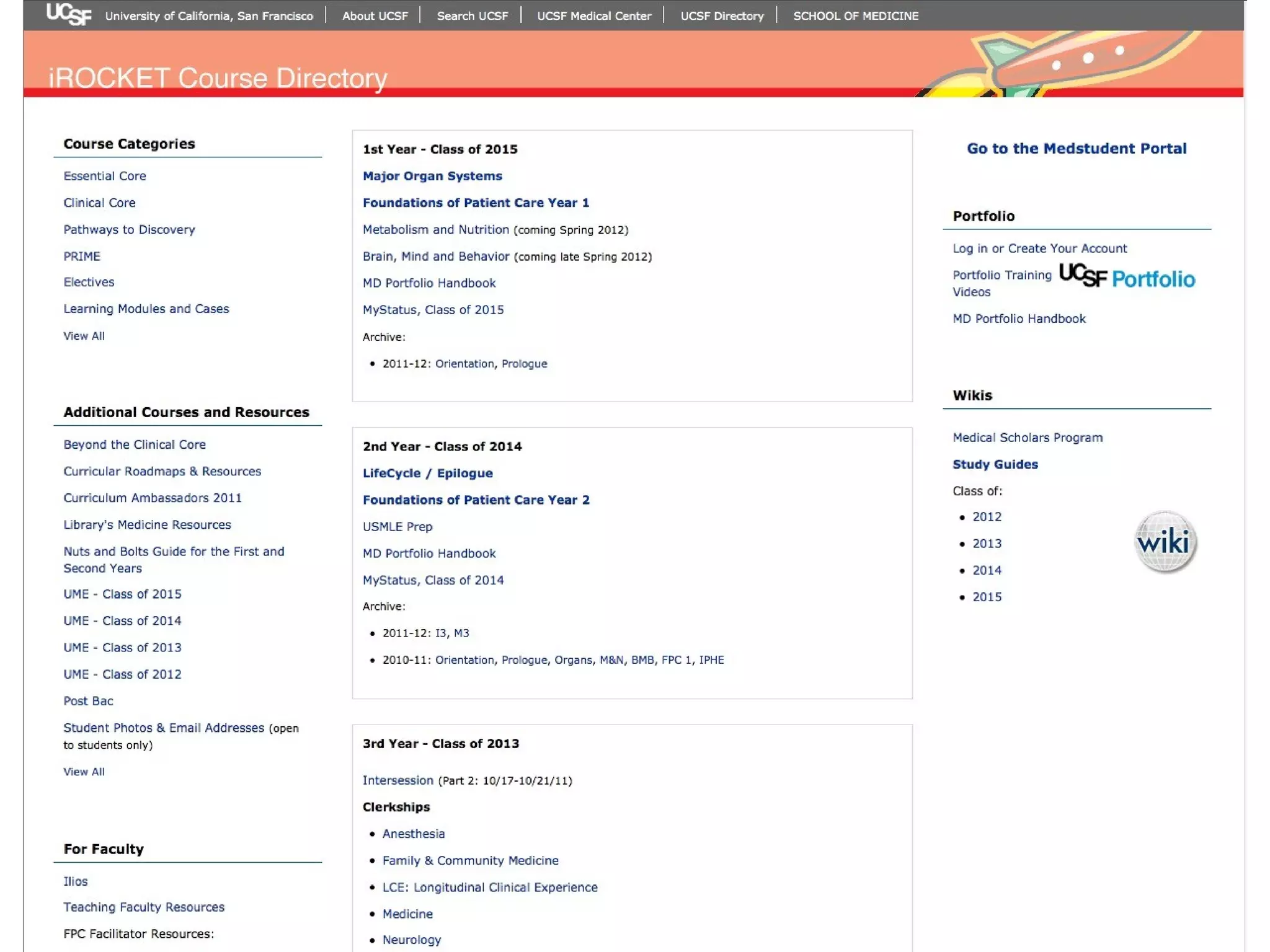Image resolution: width=1270 pixels, height=952 pixels.
Task: Open LifeCycle / Epilogue course
Action: [427, 474]
